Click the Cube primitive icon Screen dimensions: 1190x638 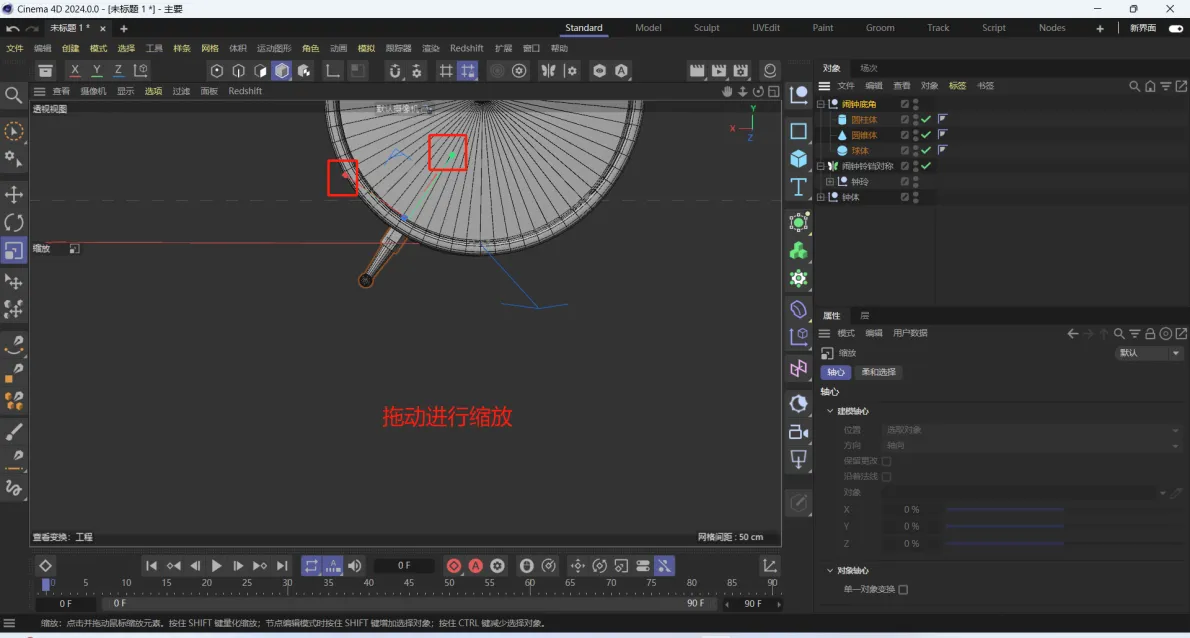pos(798,159)
